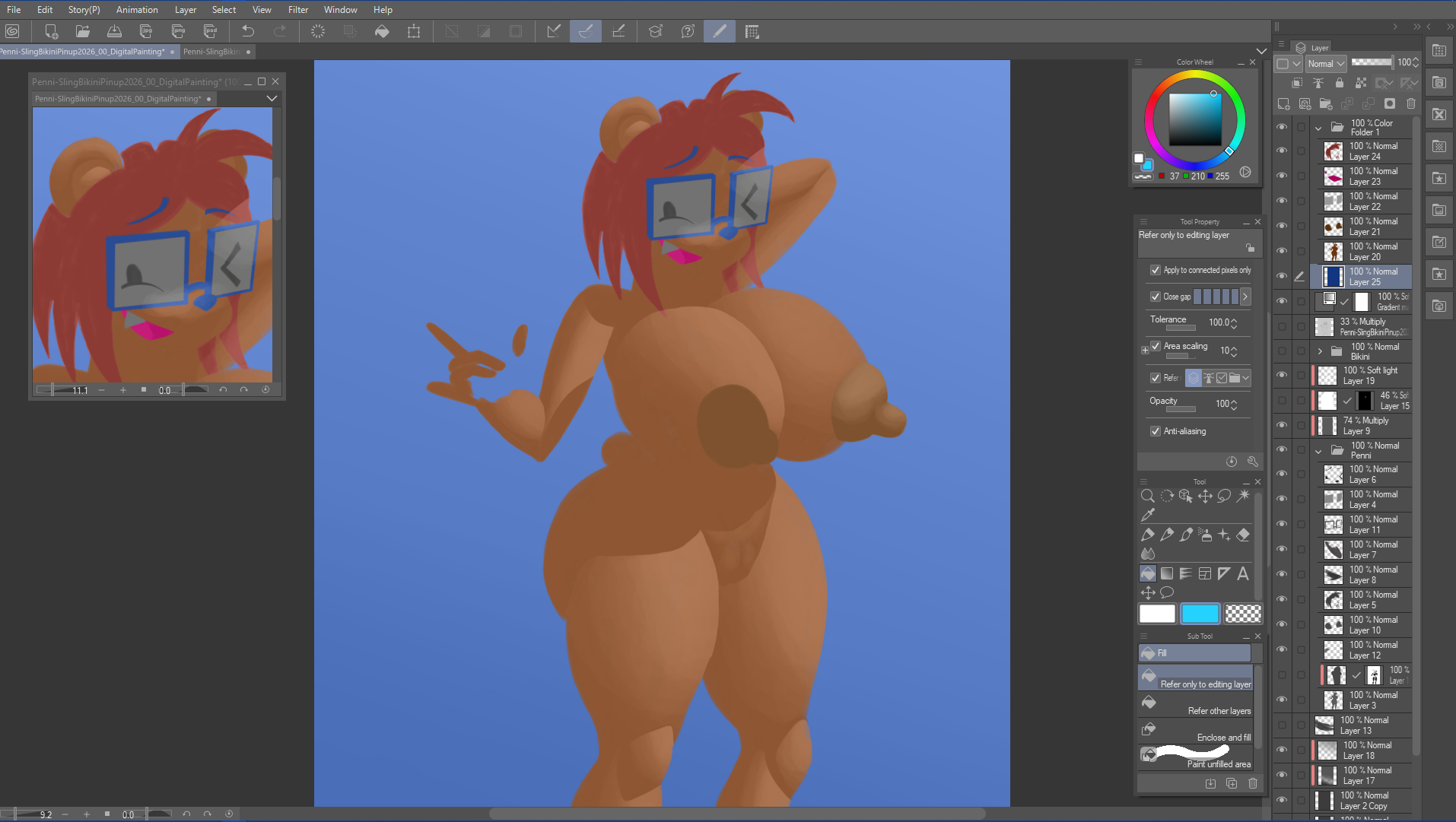Hide Layer 24 with its eye icon
Image resolution: width=1456 pixels, height=822 pixels.
1282,151
